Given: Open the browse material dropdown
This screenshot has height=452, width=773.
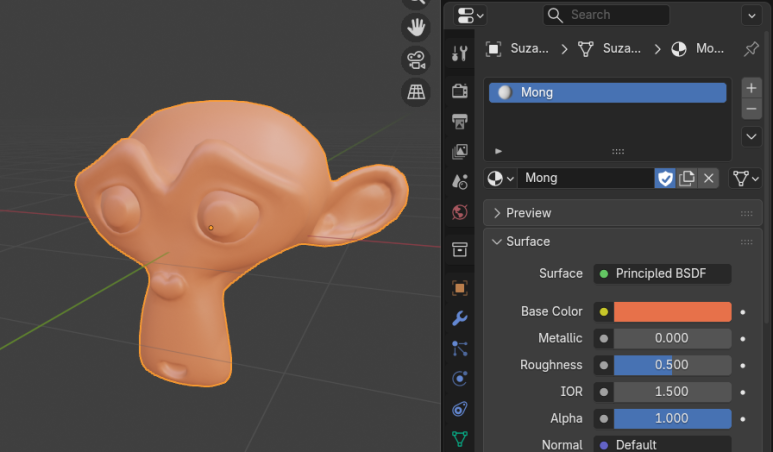Looking at the screenshot, I should (501, 178).
